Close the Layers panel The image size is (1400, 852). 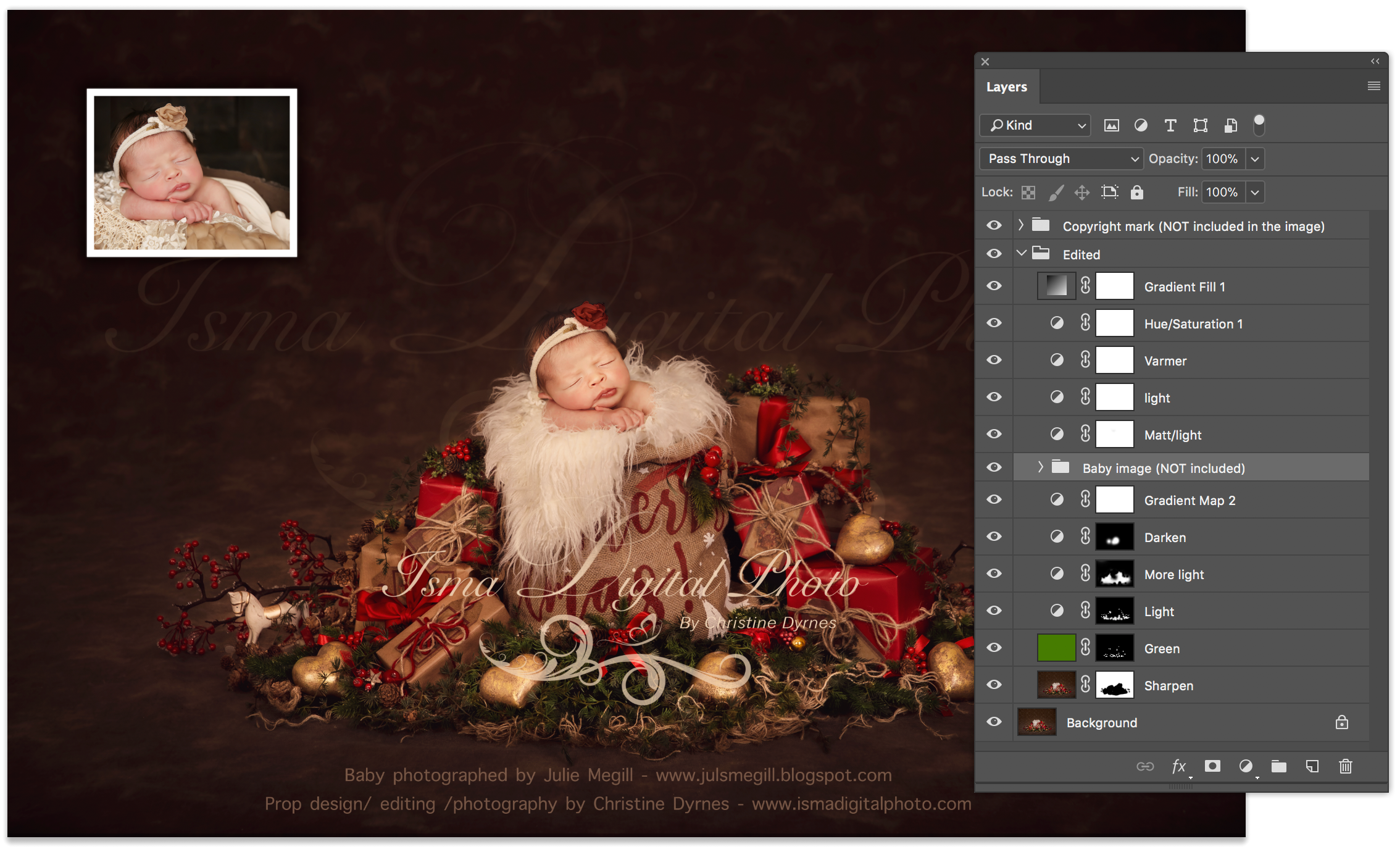[985, 62]
